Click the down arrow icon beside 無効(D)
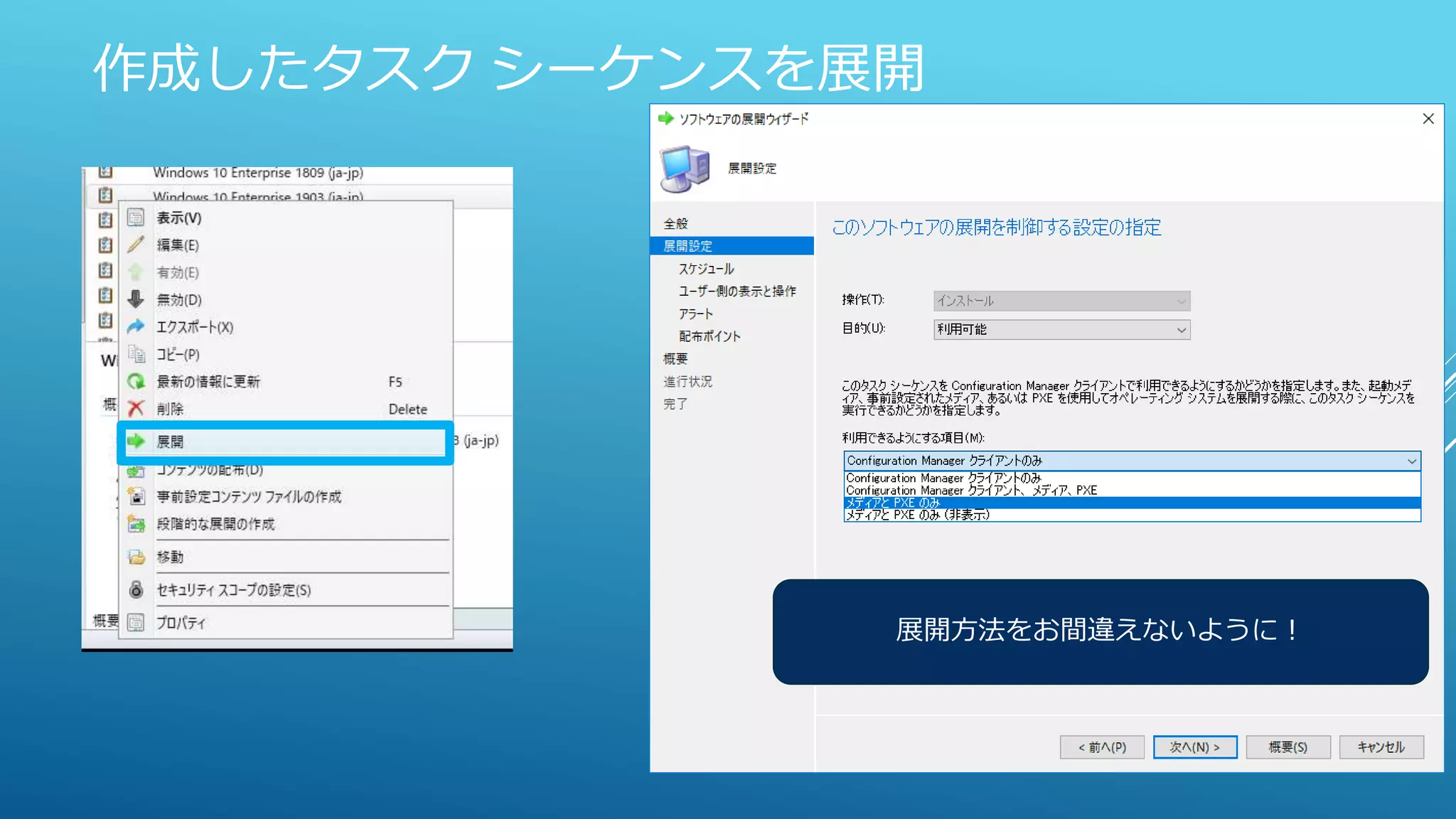The height and width of the screenshot is (819, 1456). pos(136,299)
